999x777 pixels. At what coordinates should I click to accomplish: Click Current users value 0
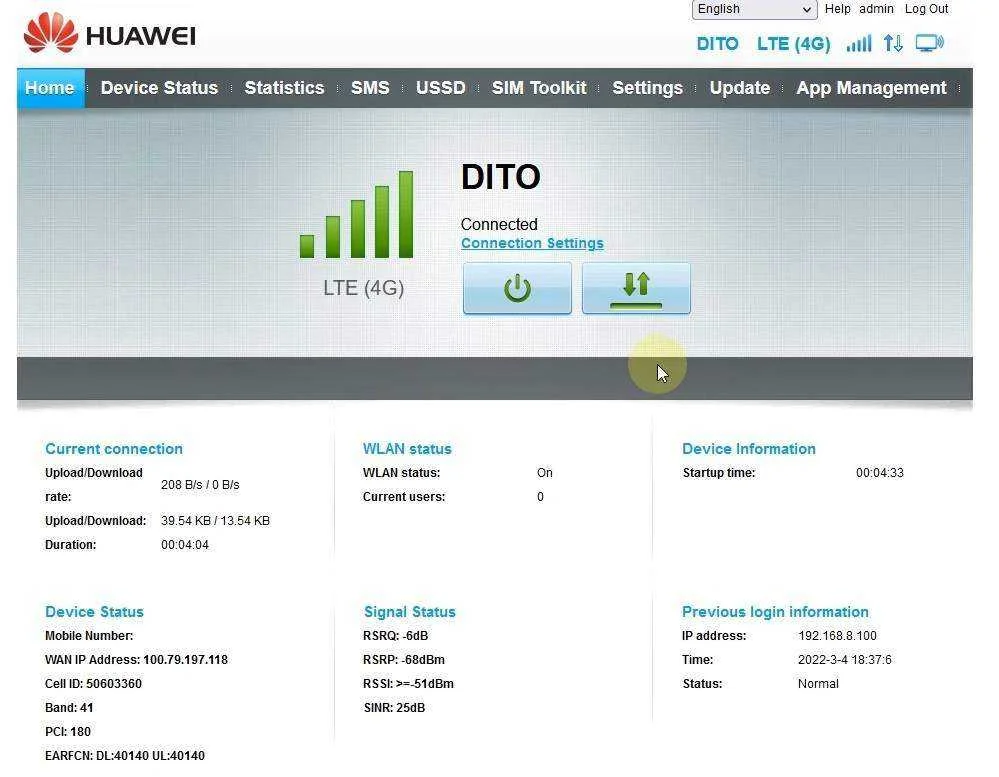click(x=540, y=497)
